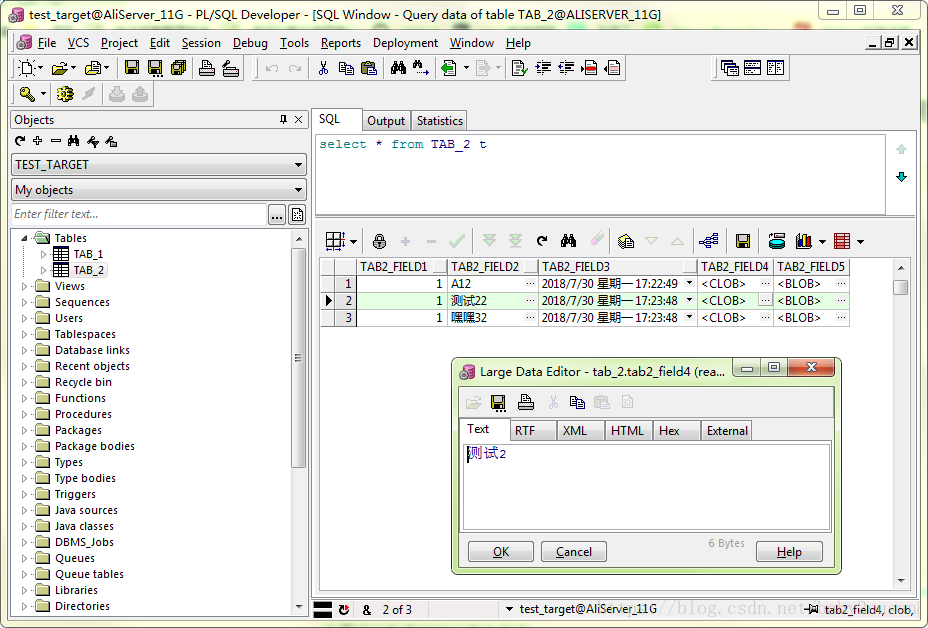Collapse the Tables tree folder
This screenshot has width=928, height=628.
tap(25, 238)
